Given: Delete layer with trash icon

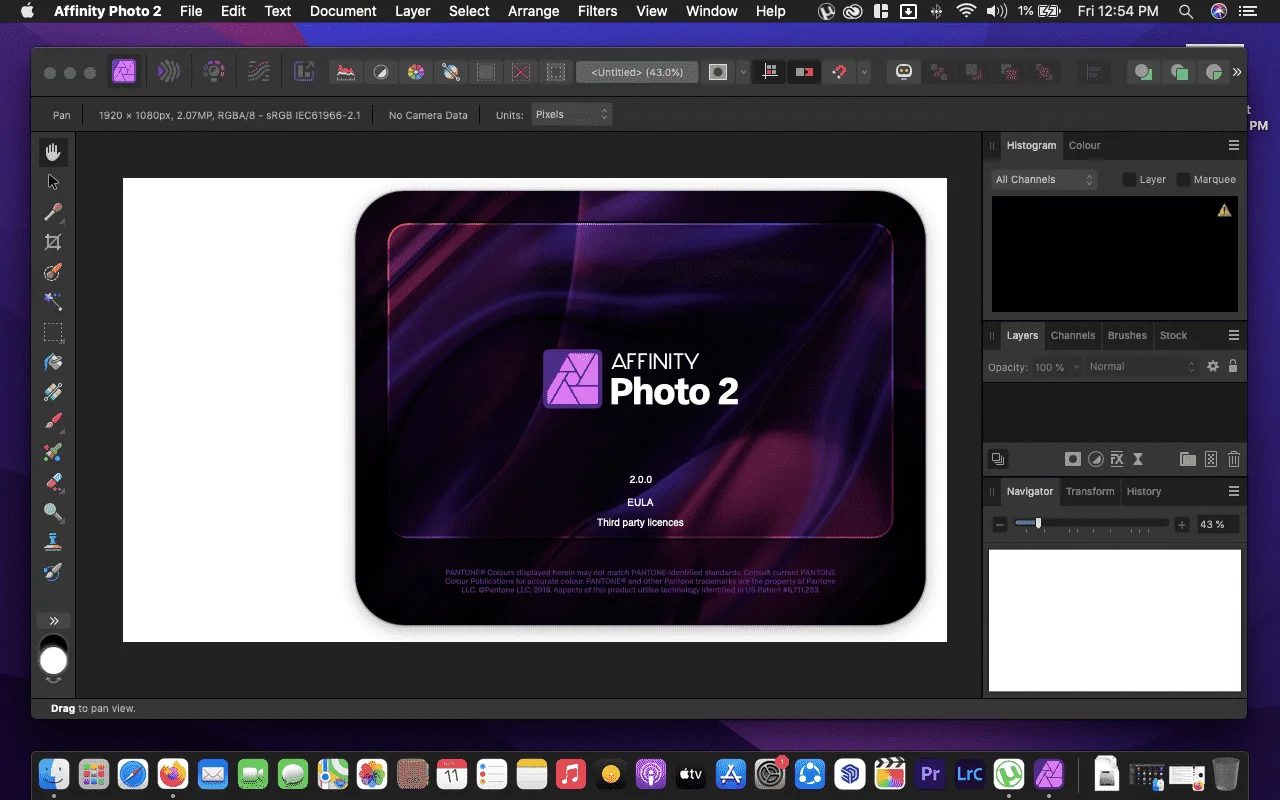Looking at the screenshot, I should (x=1234, y=459).
